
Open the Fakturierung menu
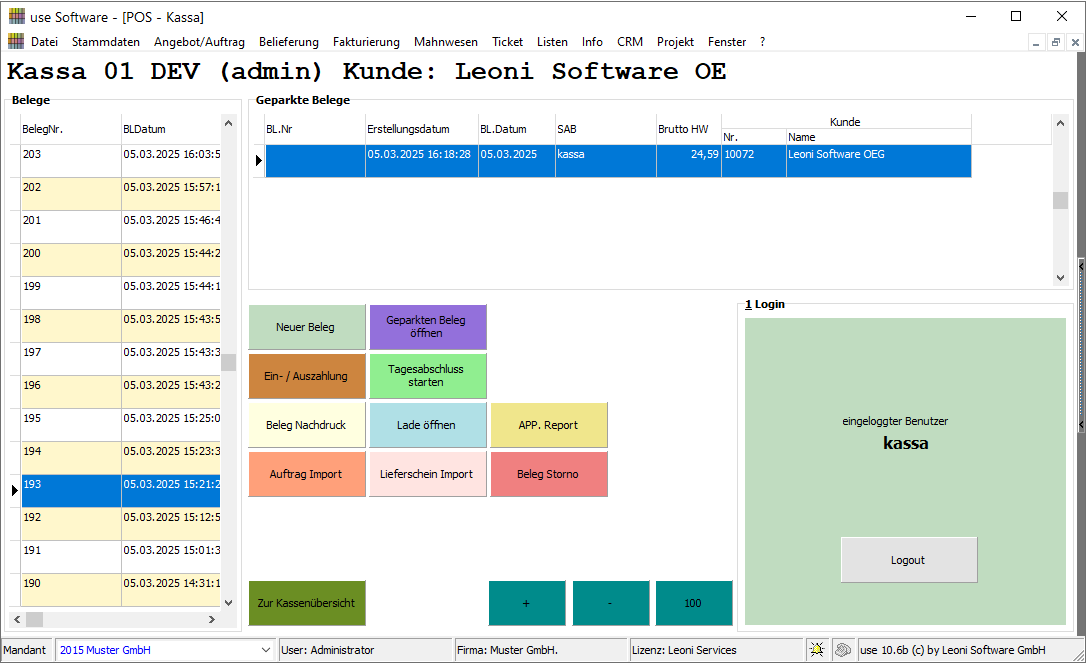coord(366,42)
